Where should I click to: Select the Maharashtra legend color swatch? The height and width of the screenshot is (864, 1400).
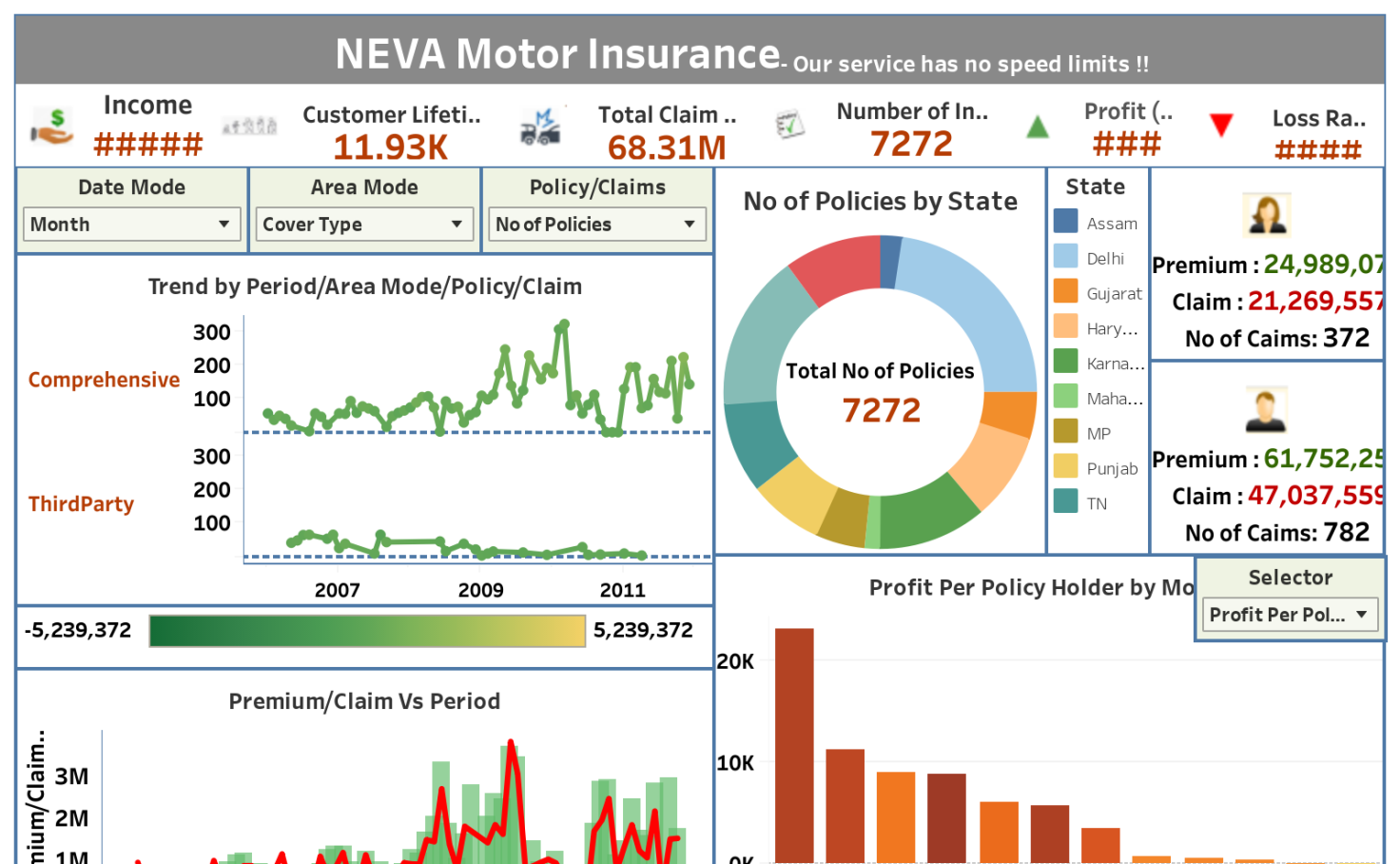[x=1066, y=397]
